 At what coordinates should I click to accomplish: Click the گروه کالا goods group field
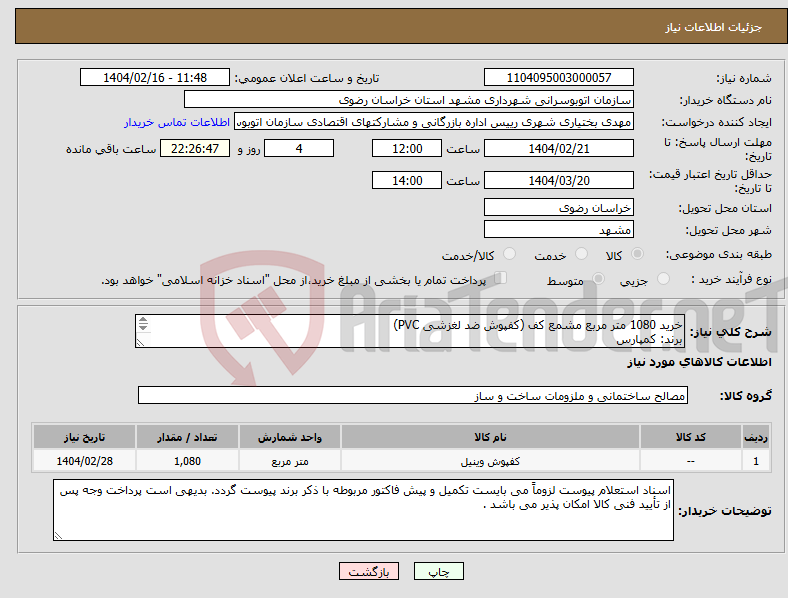pyautogui.click(x=413, y=395)
